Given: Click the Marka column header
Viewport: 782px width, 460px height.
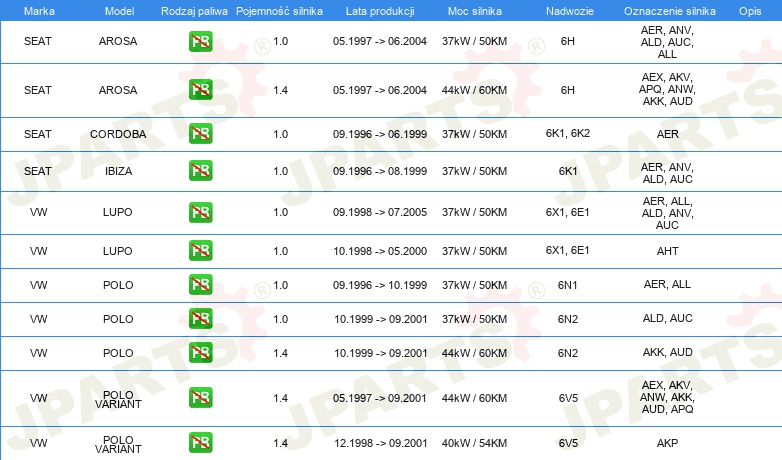Looking at the screenshot, I should 39,11.
